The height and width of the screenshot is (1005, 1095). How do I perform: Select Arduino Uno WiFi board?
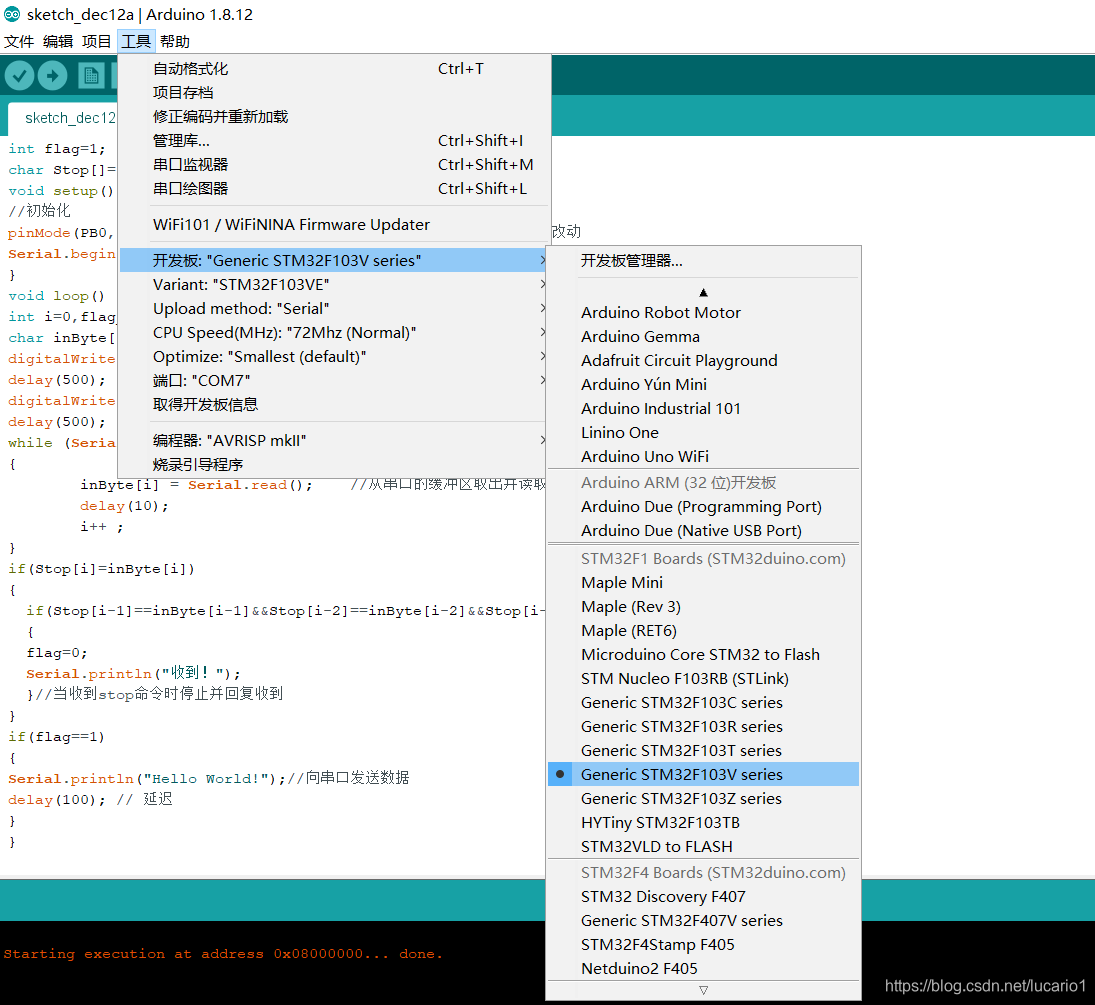(x=703, y=456)
